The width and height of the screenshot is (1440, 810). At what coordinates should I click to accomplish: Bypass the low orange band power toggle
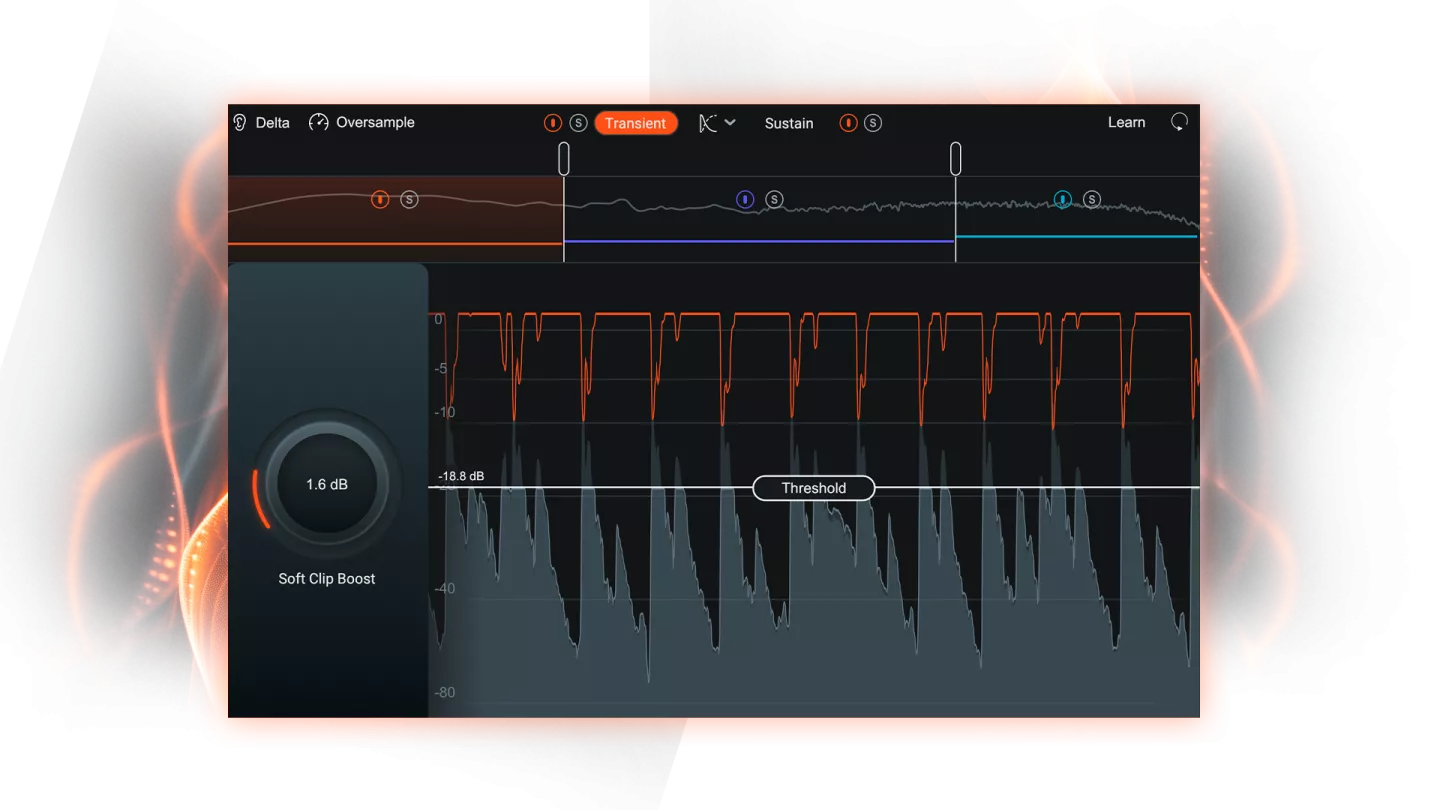[x=380, y=200]
